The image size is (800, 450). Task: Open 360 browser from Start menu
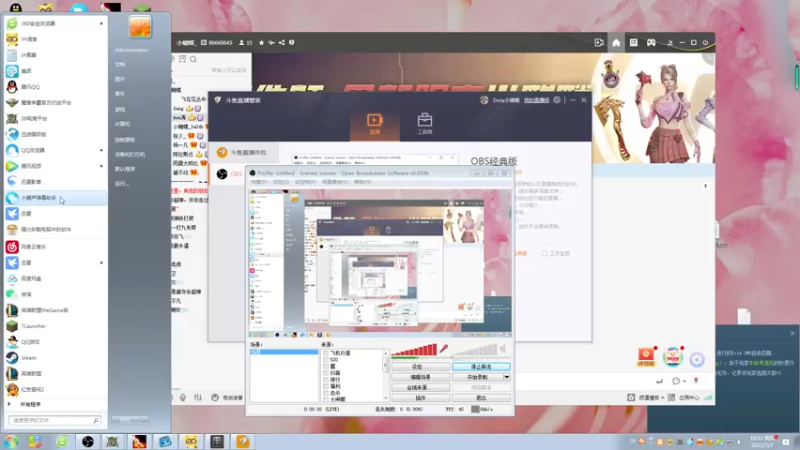[x=55, y=23]
